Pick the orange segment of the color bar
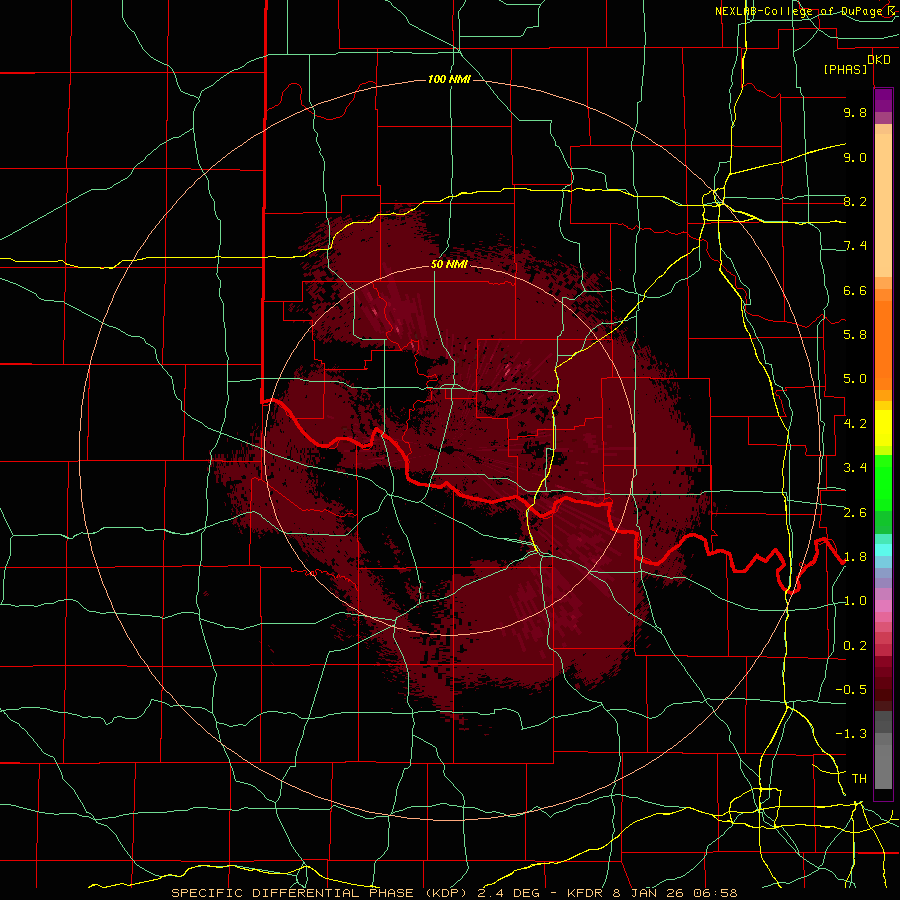 [x=883, y=344]
